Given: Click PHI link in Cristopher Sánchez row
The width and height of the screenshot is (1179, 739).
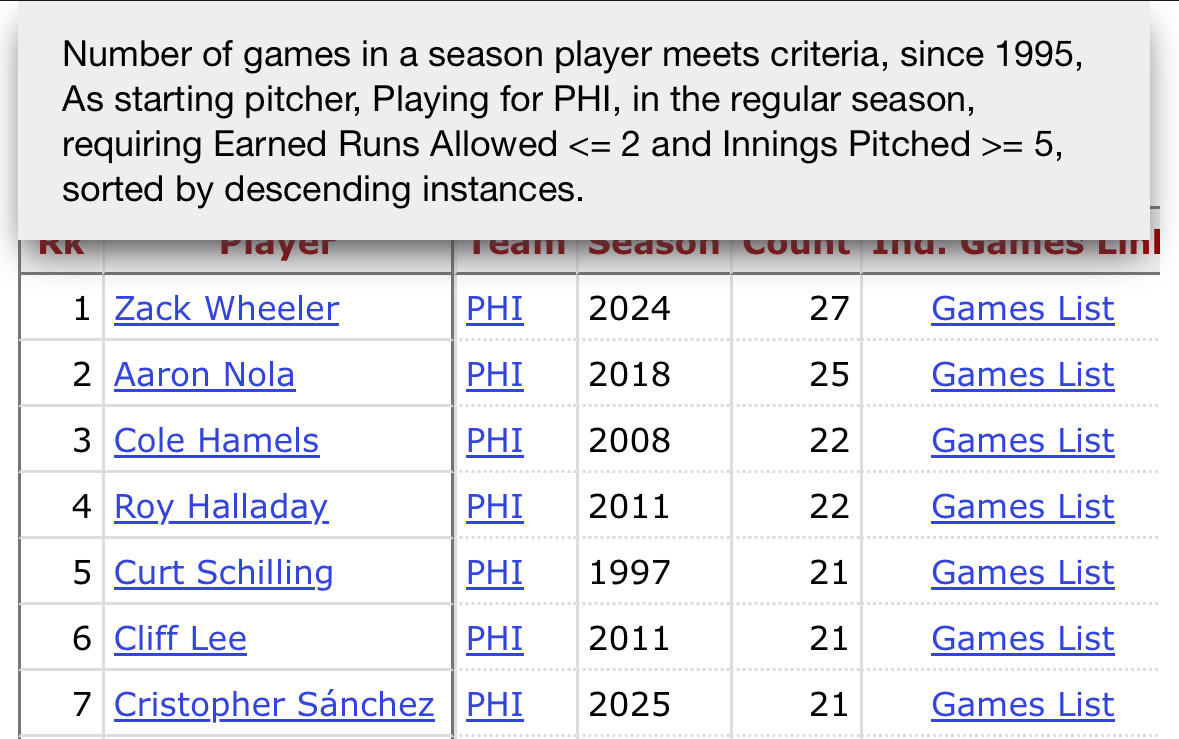Looking at the screenshot, I should 494,705.
